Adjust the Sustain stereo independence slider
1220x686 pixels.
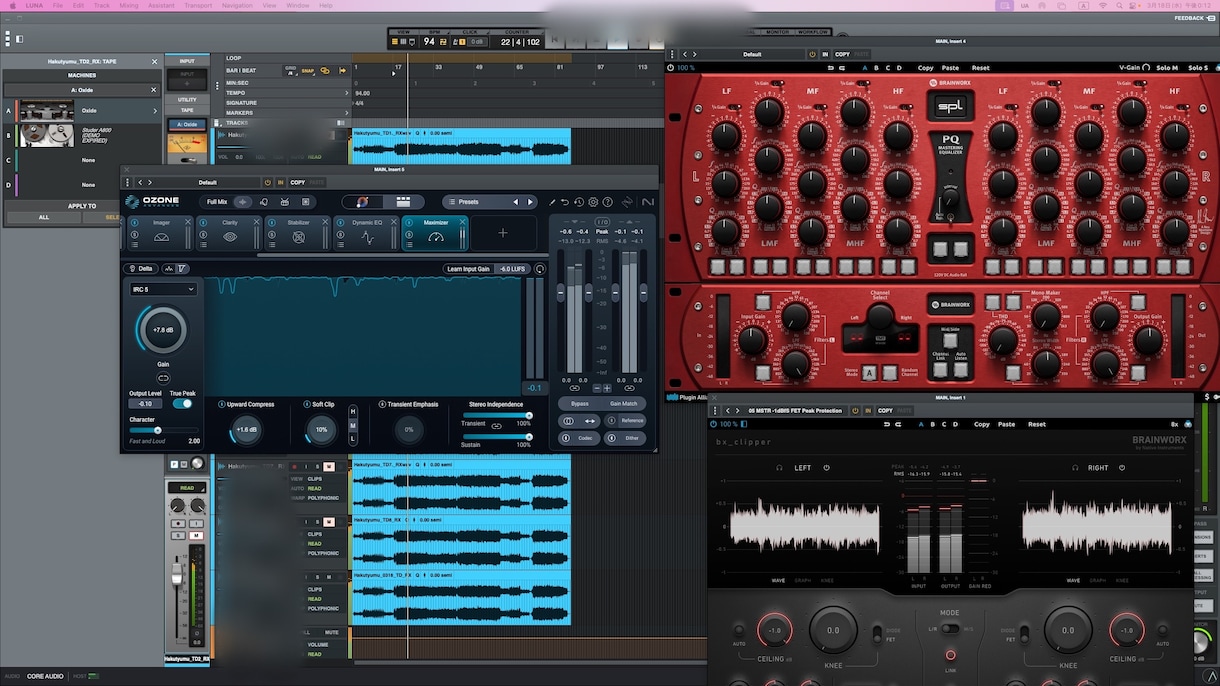[x=497, y=437]
